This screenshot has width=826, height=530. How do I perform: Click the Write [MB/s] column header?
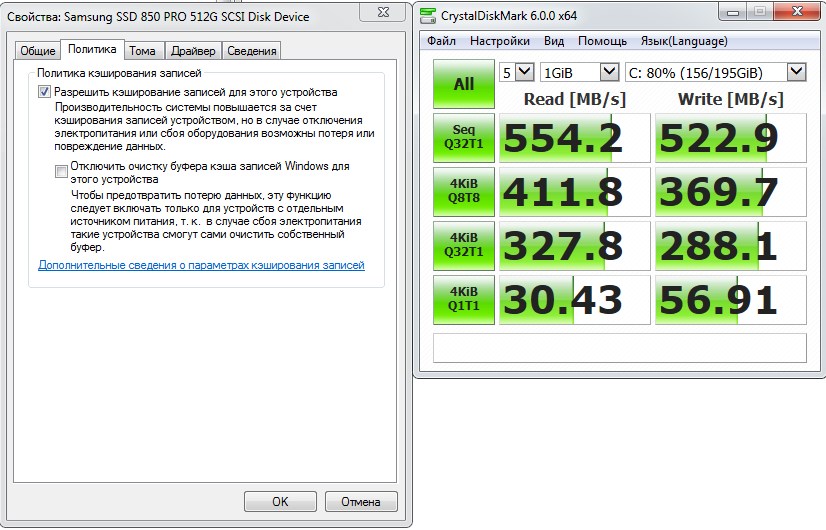[731, 99]
